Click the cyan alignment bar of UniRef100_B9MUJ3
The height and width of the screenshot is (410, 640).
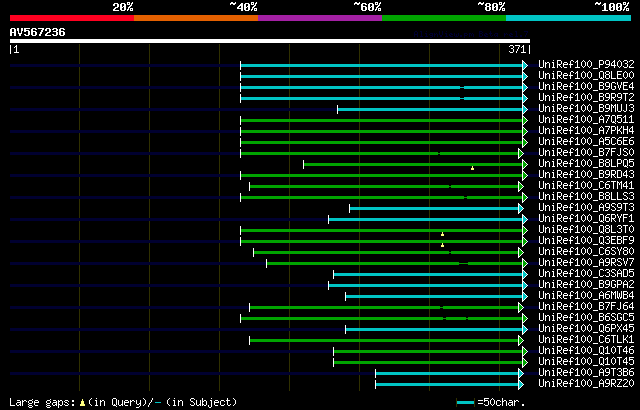click(430, 109)
